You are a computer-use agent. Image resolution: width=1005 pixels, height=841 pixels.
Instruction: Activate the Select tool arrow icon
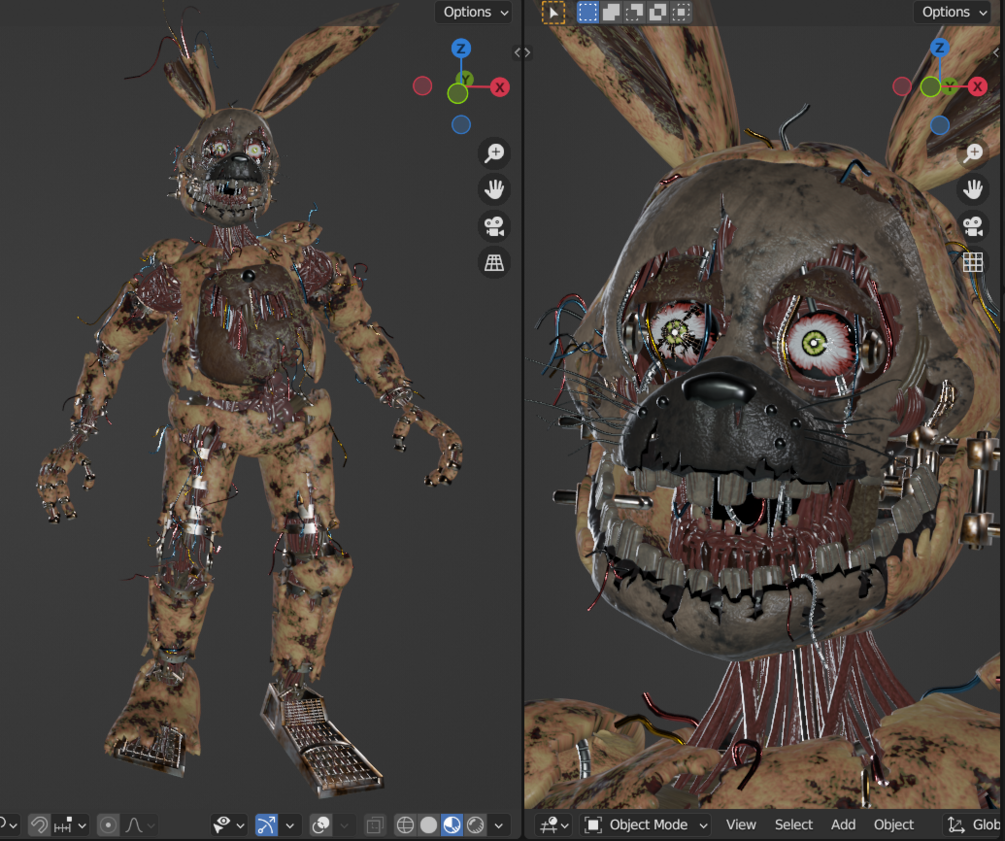tap(553, 12)
